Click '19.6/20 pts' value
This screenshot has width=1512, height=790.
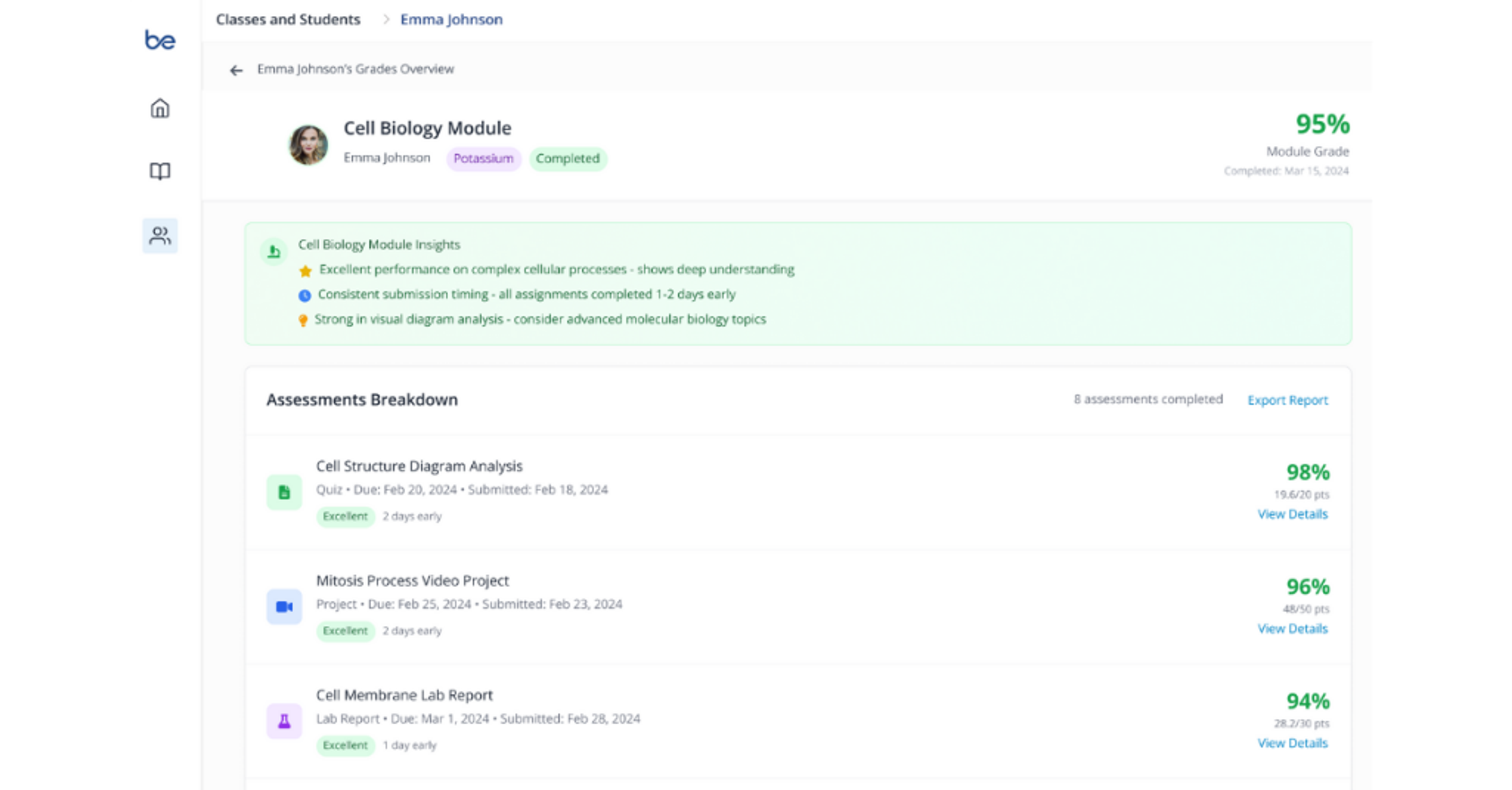point(1301,495)
